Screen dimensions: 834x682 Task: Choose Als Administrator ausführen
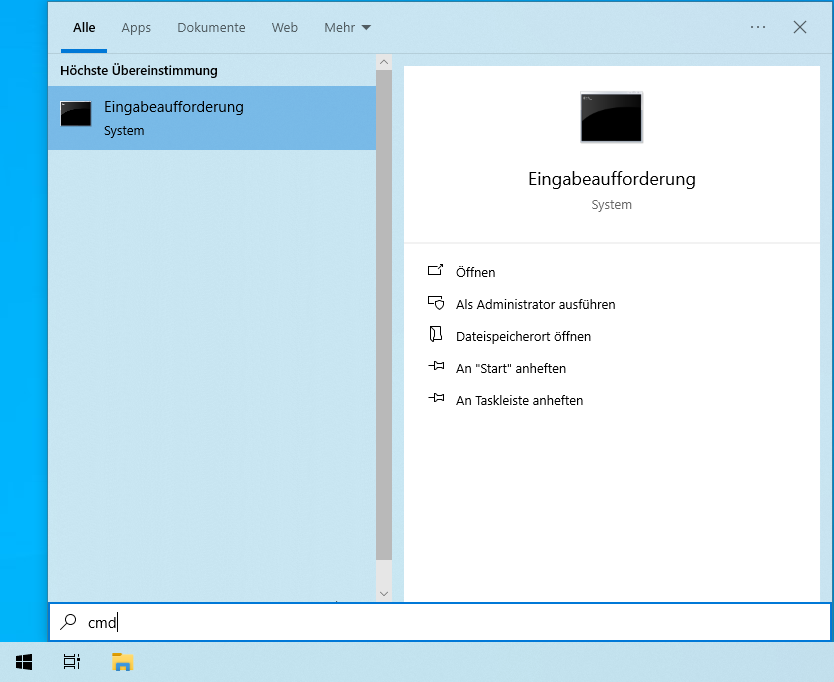tap(535, 304)
